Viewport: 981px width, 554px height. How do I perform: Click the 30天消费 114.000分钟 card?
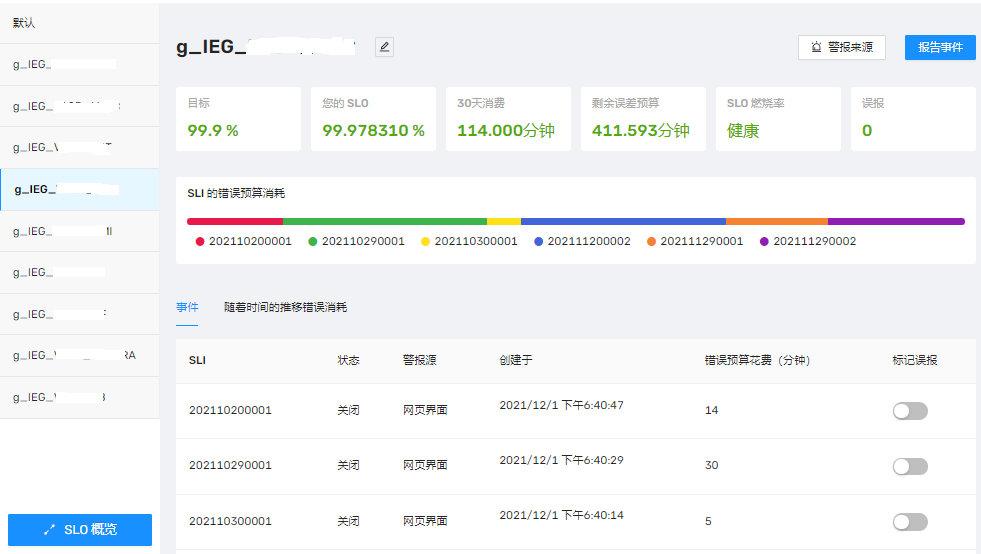pyautogui.click(x=508, y=119)
